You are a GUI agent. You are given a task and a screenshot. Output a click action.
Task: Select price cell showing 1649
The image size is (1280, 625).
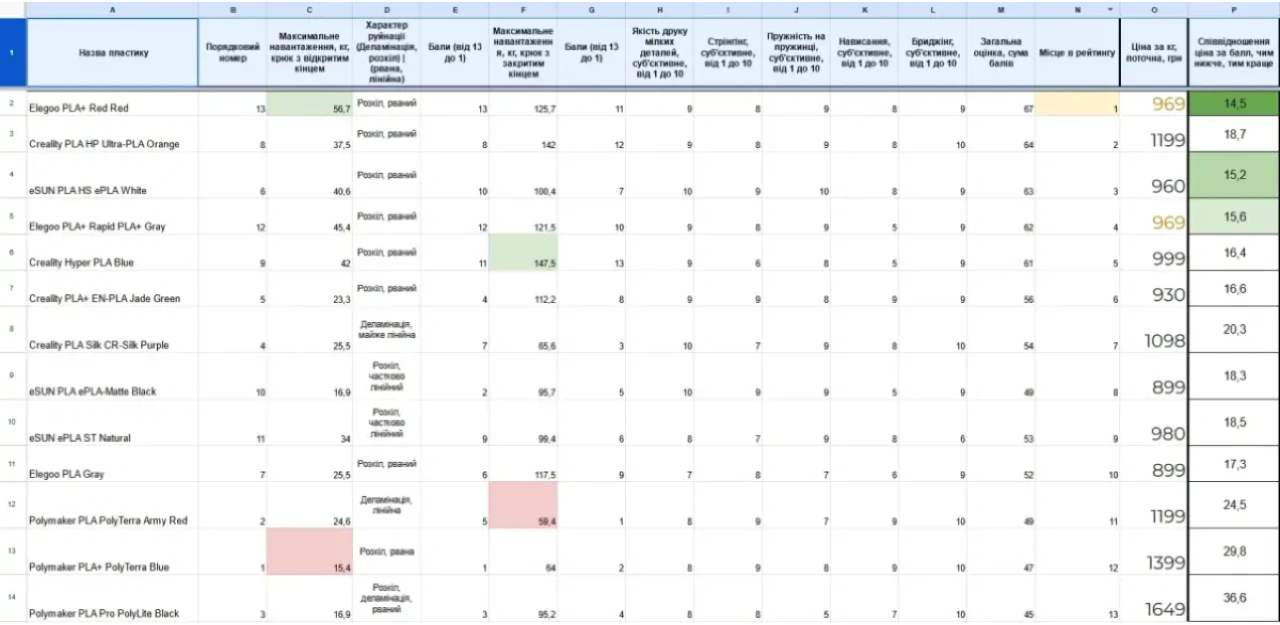click(1154, 606)
